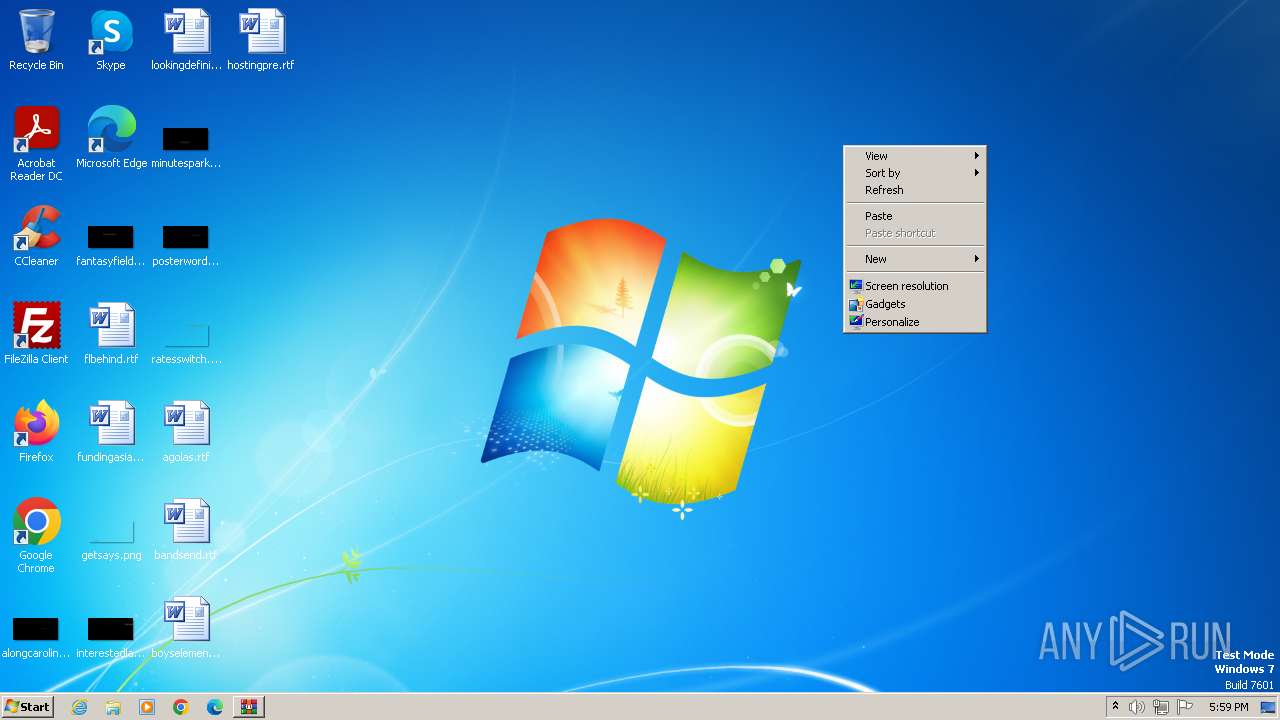The width and height of the screenshot is (1280, 720).
Task: Open Personalize from the context menu
Action: [x=915, y=322]
